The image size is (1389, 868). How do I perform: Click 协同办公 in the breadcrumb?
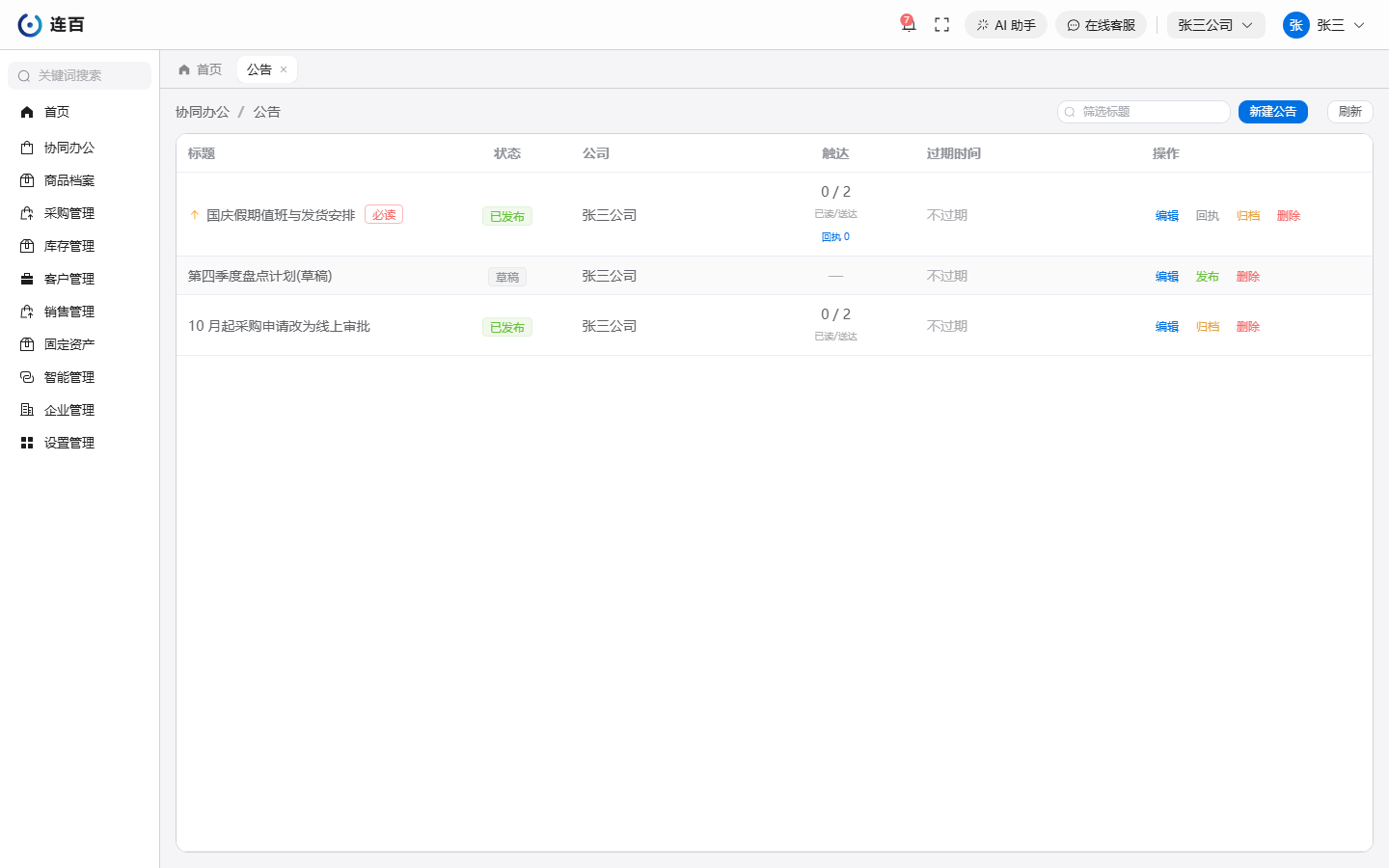point(203,112)
